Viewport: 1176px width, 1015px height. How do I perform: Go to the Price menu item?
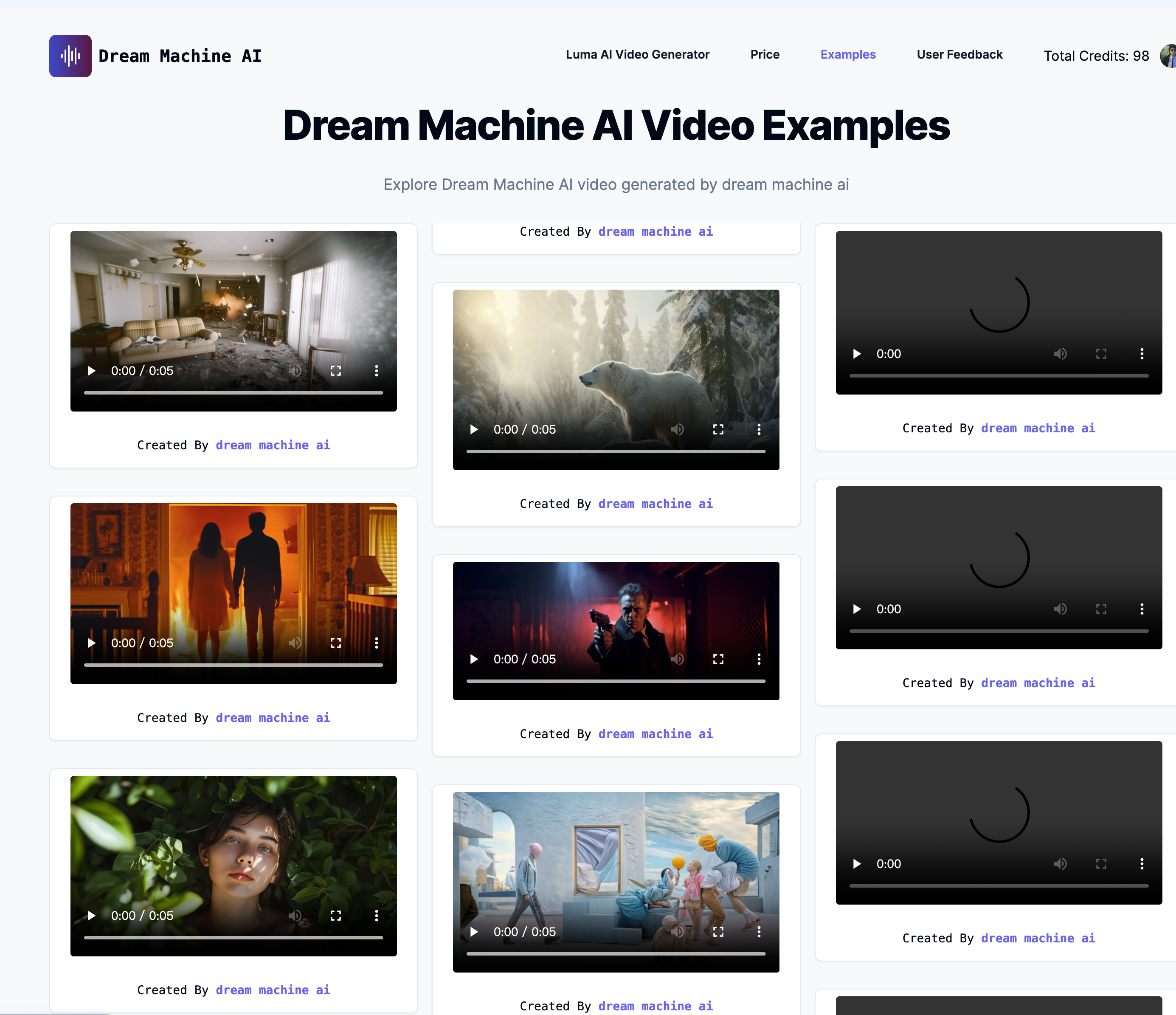pos(765,54)
